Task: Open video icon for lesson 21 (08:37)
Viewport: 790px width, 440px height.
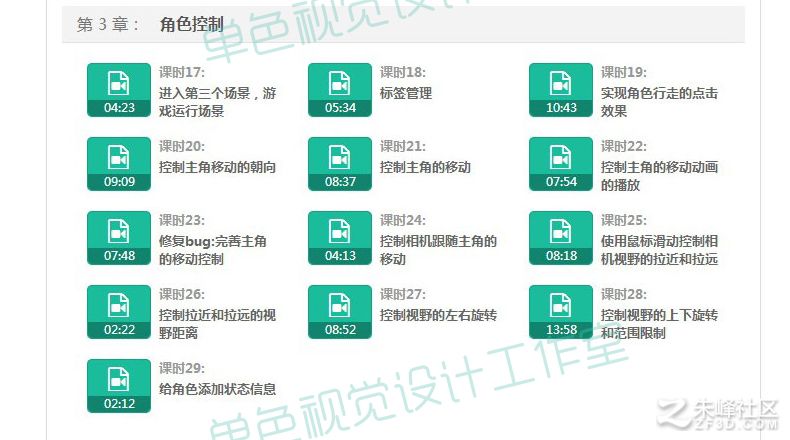Action: [x=340, y=164]
